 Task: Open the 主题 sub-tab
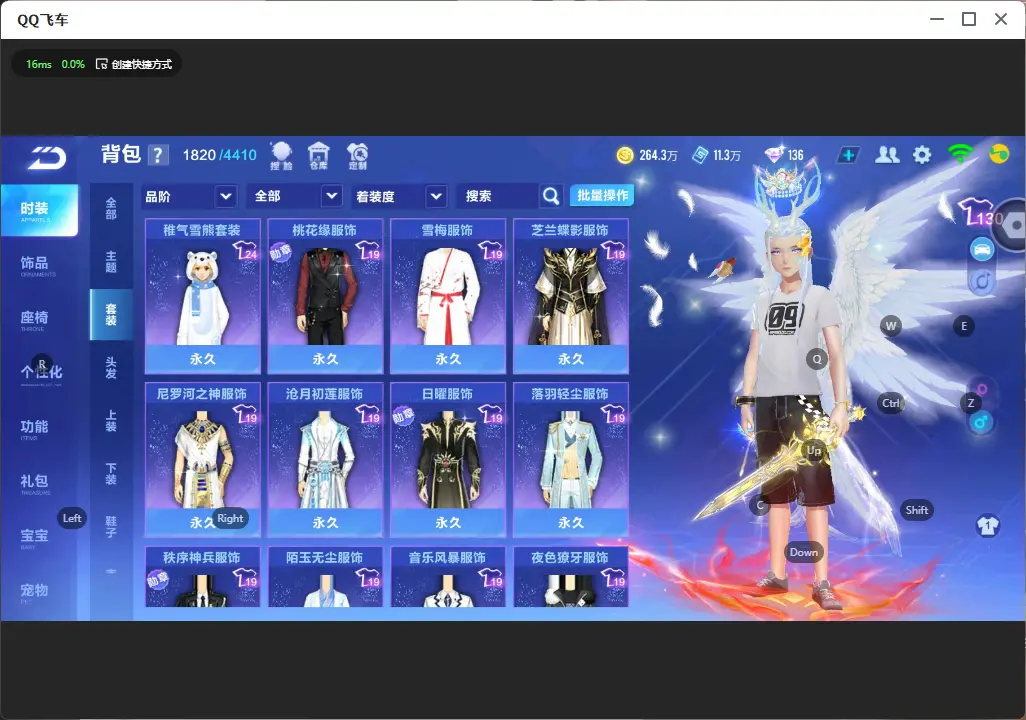(x=111, y=261)
